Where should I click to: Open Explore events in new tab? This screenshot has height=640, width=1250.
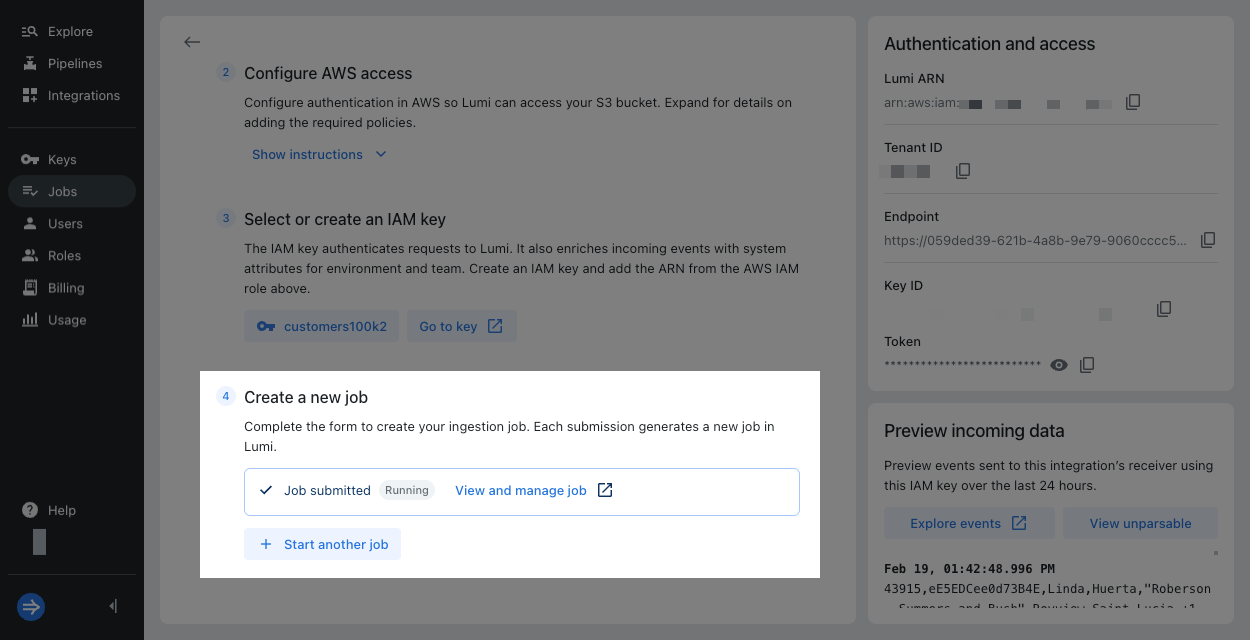click(968, 523)
